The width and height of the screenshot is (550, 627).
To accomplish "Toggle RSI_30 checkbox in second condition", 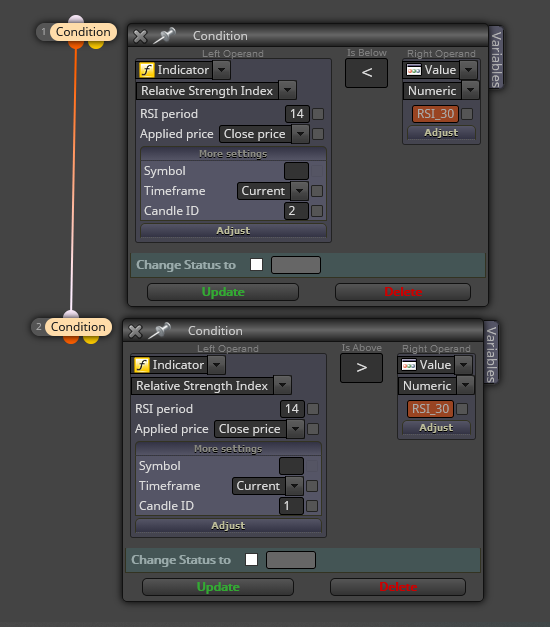I will click(x=462, y=409).
